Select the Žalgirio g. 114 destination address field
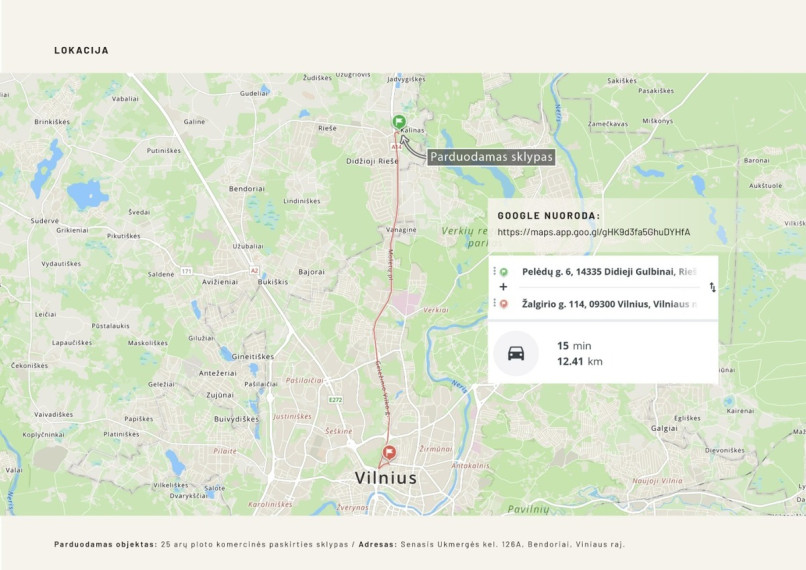Image resolution: width=806 pixels, height=570 pixels. click(x=609, y=304)
